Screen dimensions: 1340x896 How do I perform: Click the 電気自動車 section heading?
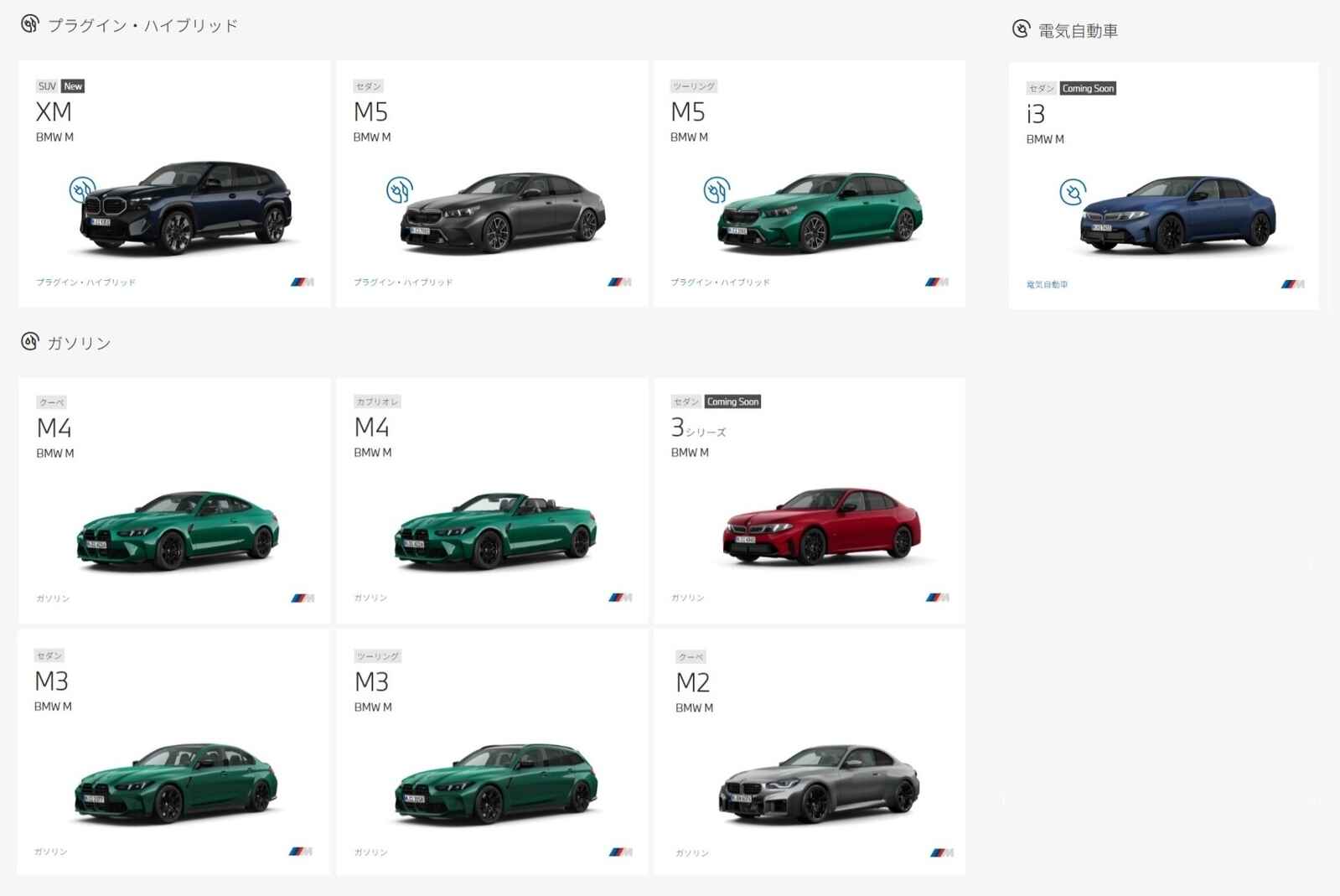coord(1078,31)
